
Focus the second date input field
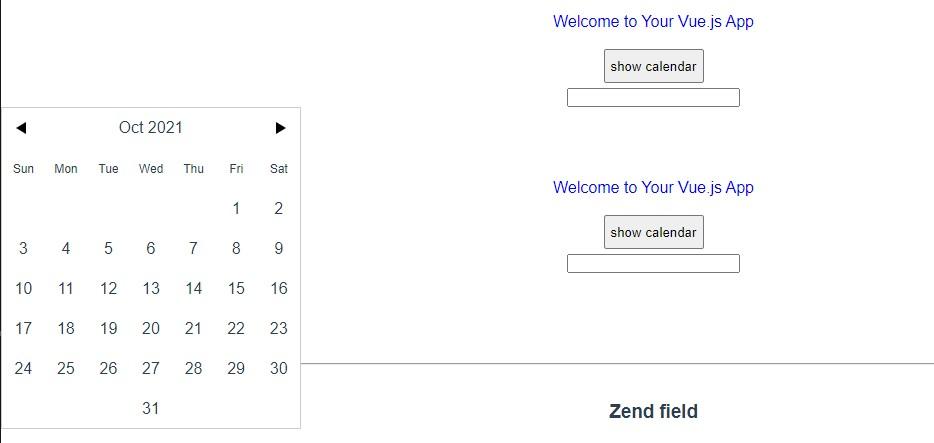pyautogui.click(x=653, y=264)
